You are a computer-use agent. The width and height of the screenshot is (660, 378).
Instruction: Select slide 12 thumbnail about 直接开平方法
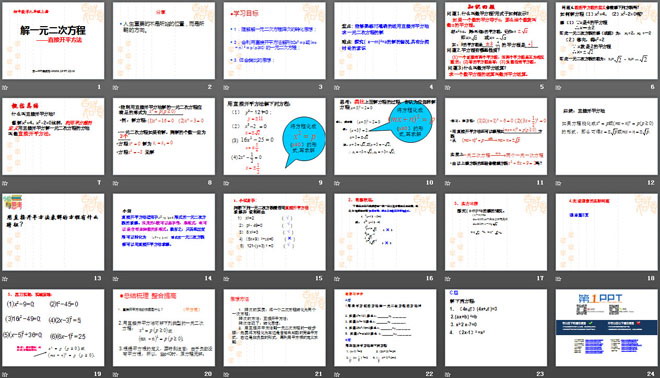[607, 136]
